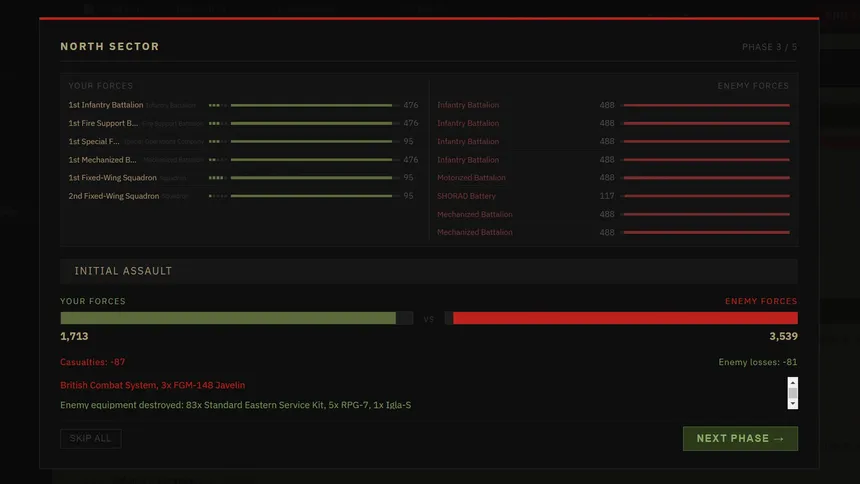Viewport: 860px width, 484px height.
Task: Click the enemy SHORAD Battery entry
Action: pos(613,196)
